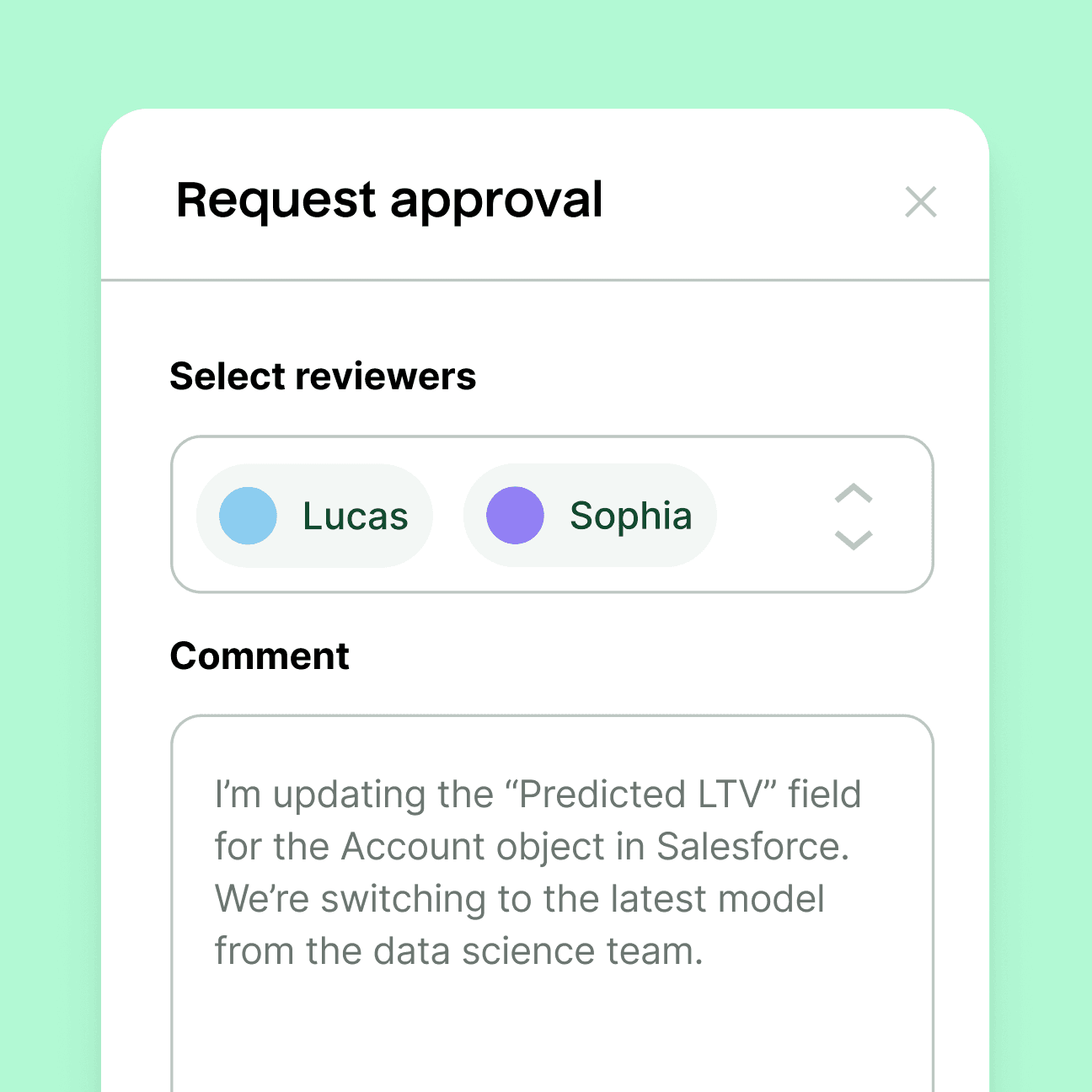Click the reviewer selector chevron icons

[853, 515]
